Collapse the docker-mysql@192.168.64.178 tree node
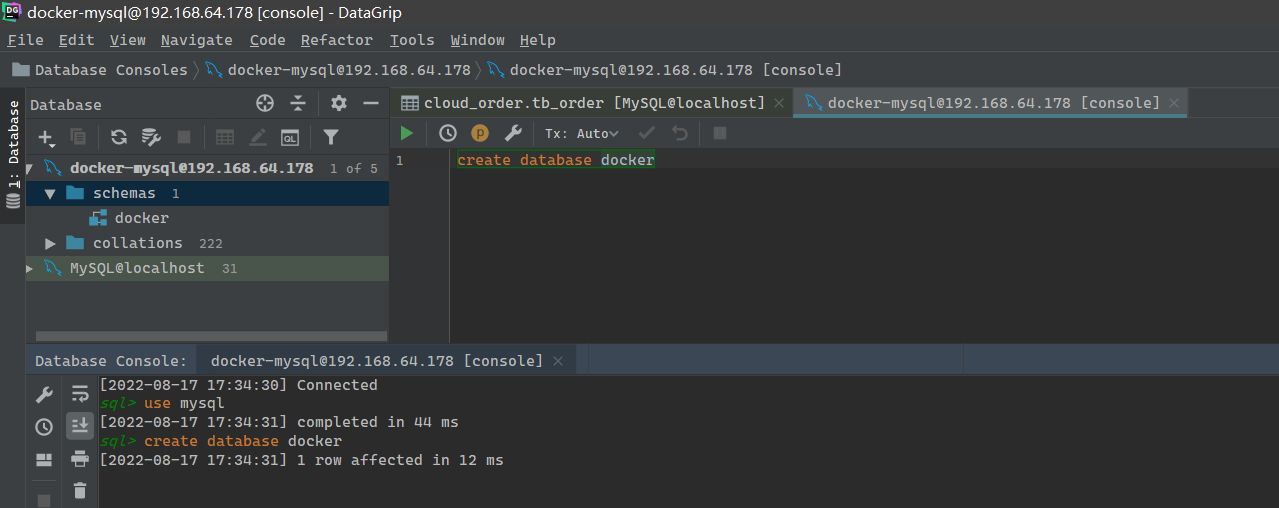This screenshot has height=508, width=1279. (x=30, y=168)
